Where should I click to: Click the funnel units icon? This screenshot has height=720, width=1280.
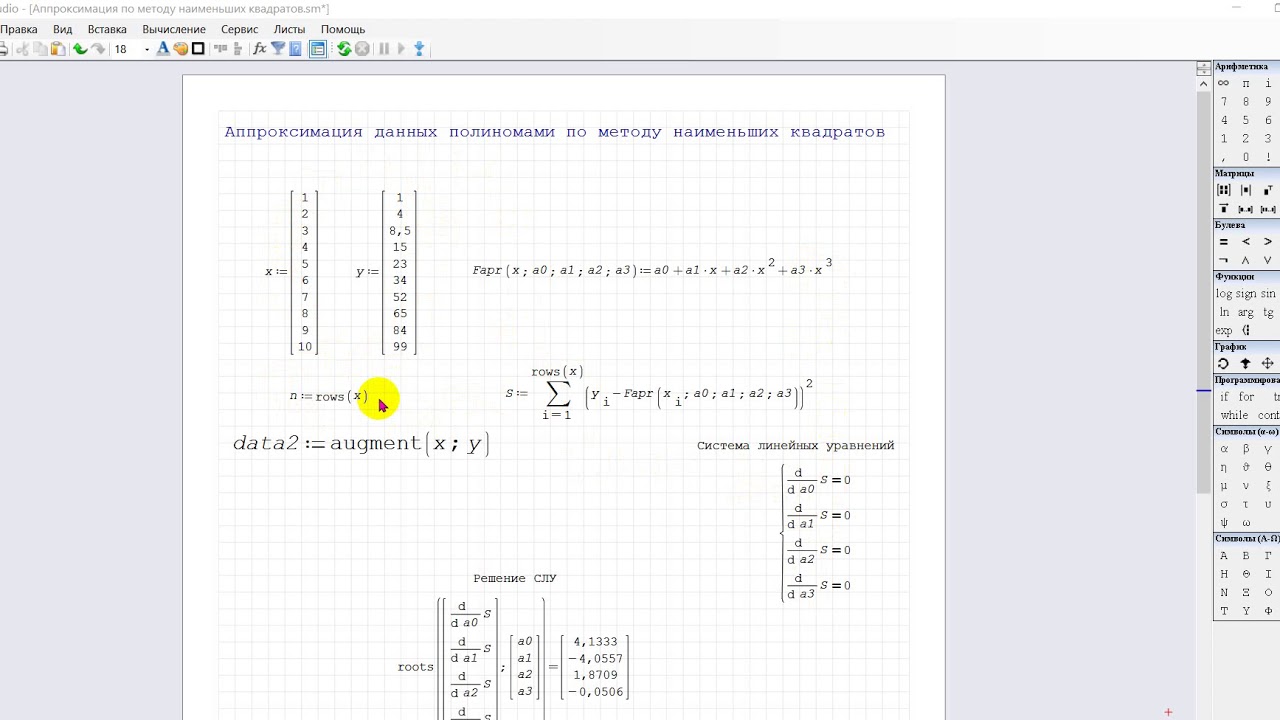[x=278, y=49]
